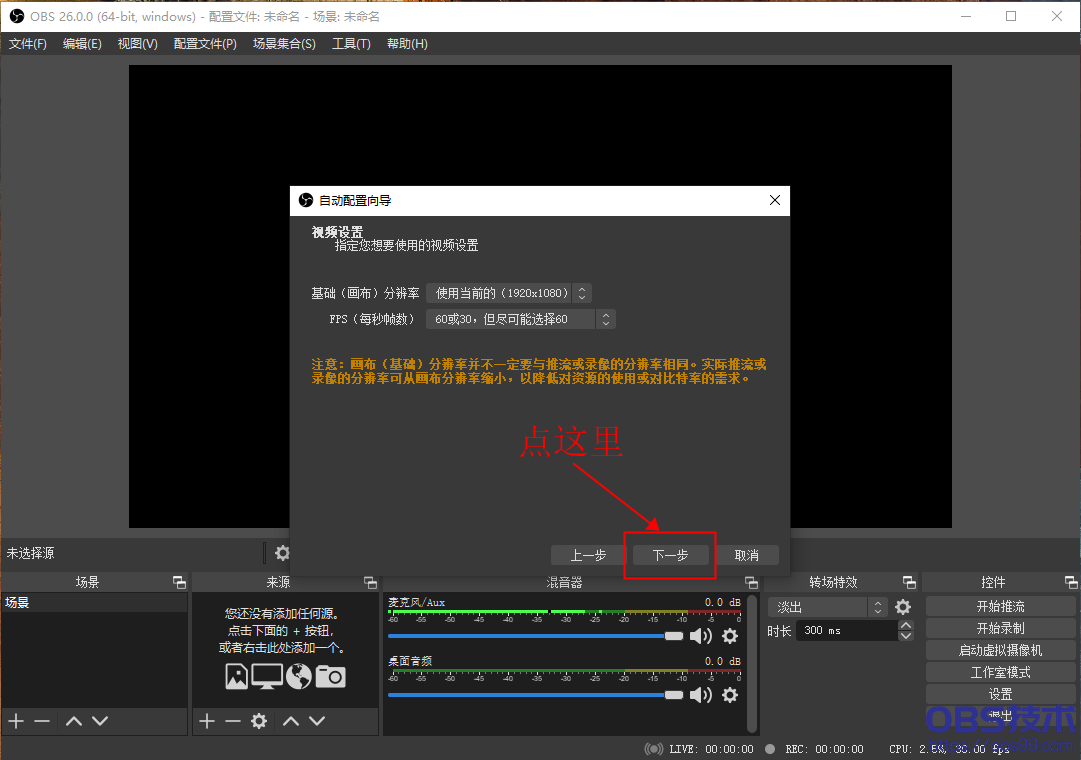
Task: Click the LIVE: 00:00:00 status text
Action: point(711,749)
